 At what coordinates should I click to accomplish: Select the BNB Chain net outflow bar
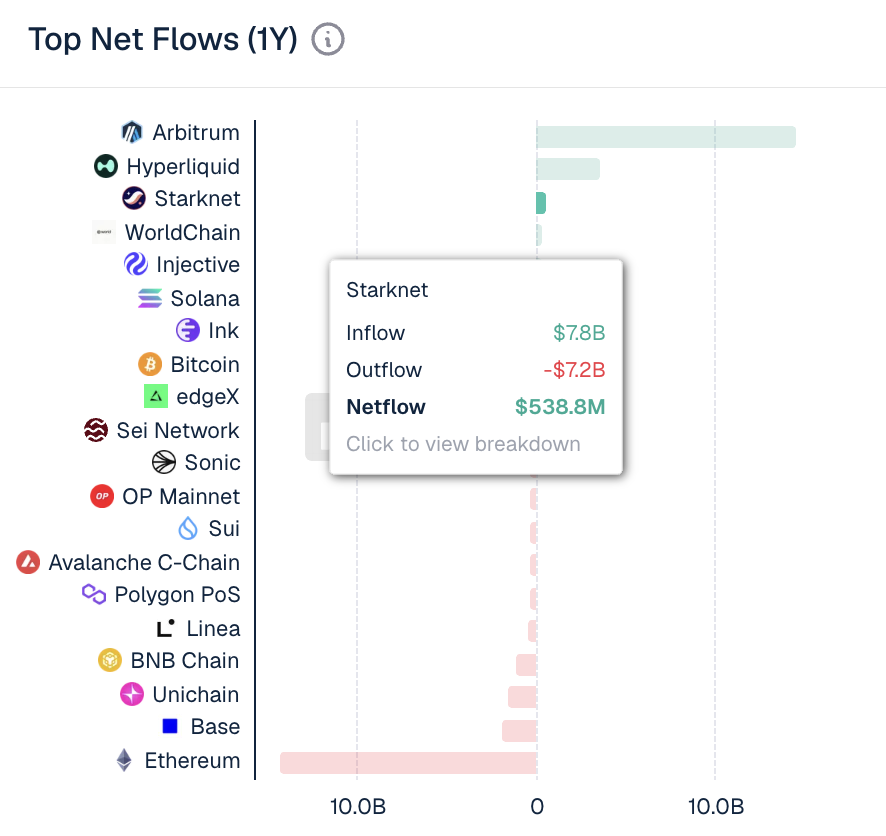(526, 665)
